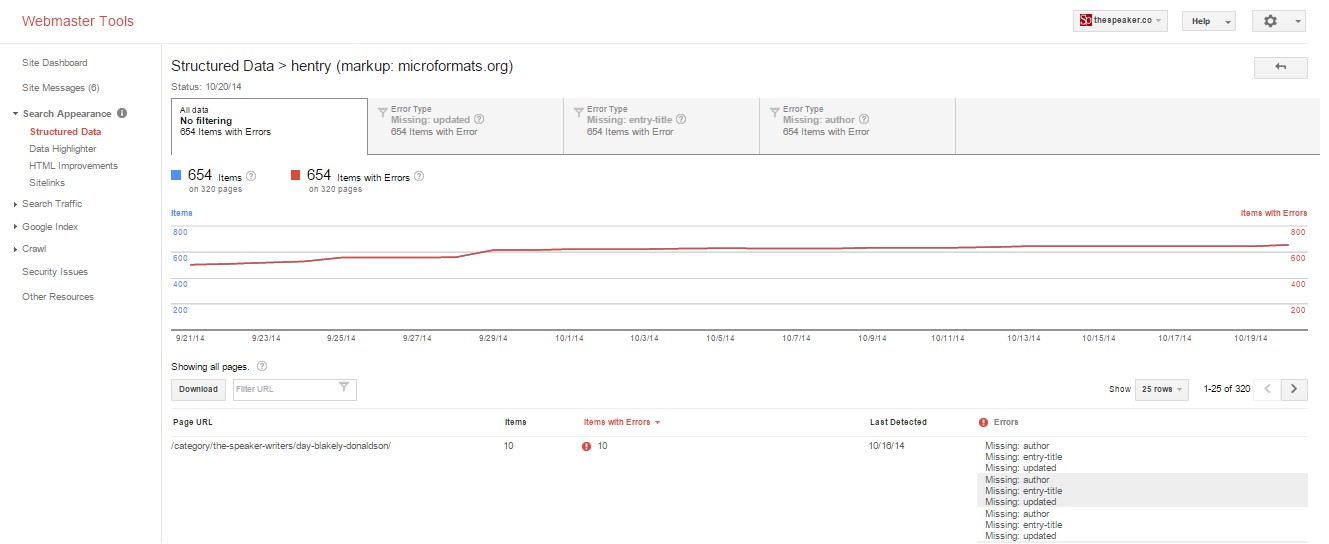The height and width of the screenshot is (544, 1329).
Task: Click the blue Items legend swatch
Action: click(176, 176)
